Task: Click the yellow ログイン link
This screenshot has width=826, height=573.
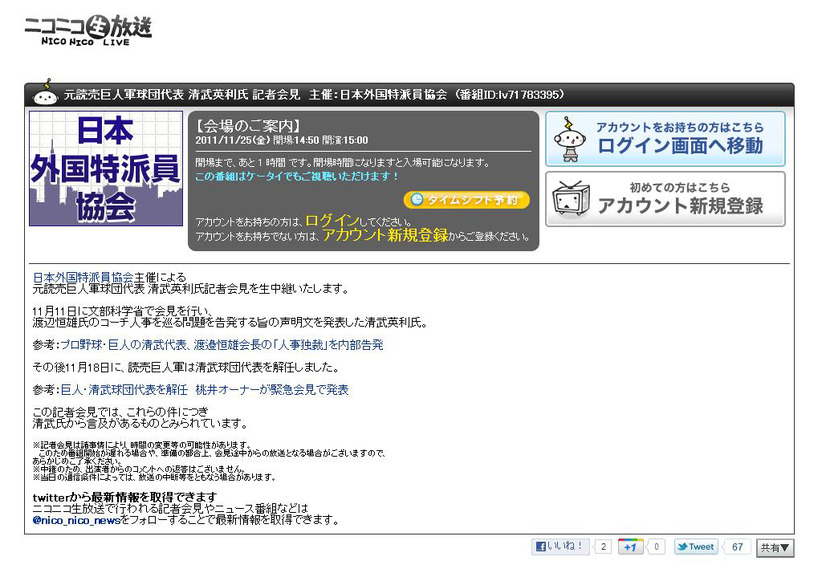Action: coord(329,220)
